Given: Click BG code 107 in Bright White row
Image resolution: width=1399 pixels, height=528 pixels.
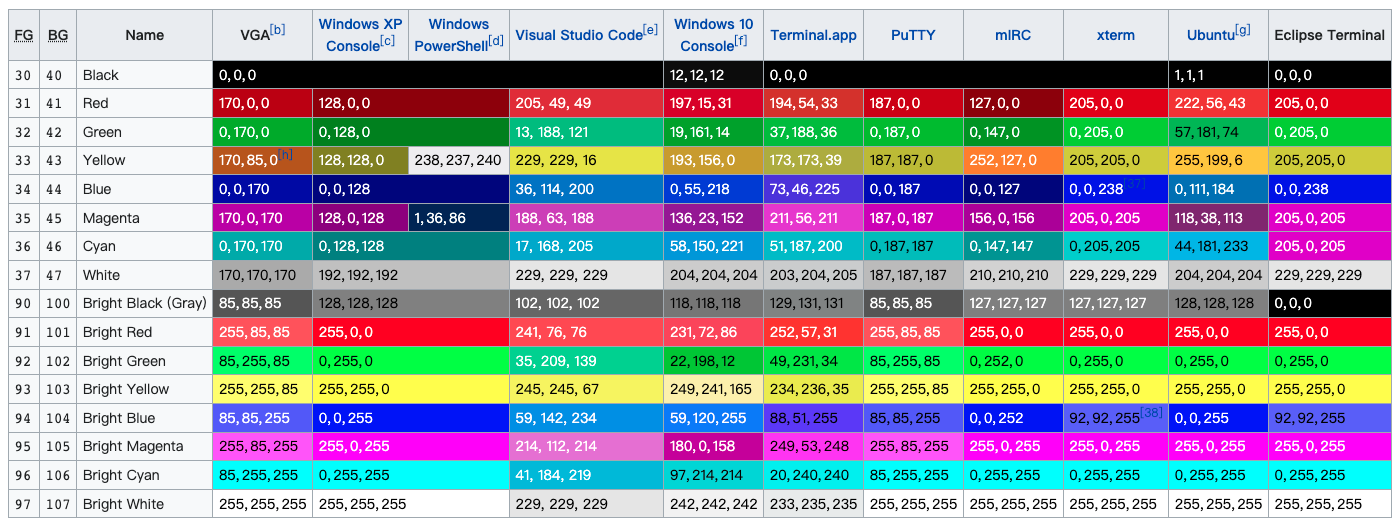Looking at the screenshot, I should [58, 504].
